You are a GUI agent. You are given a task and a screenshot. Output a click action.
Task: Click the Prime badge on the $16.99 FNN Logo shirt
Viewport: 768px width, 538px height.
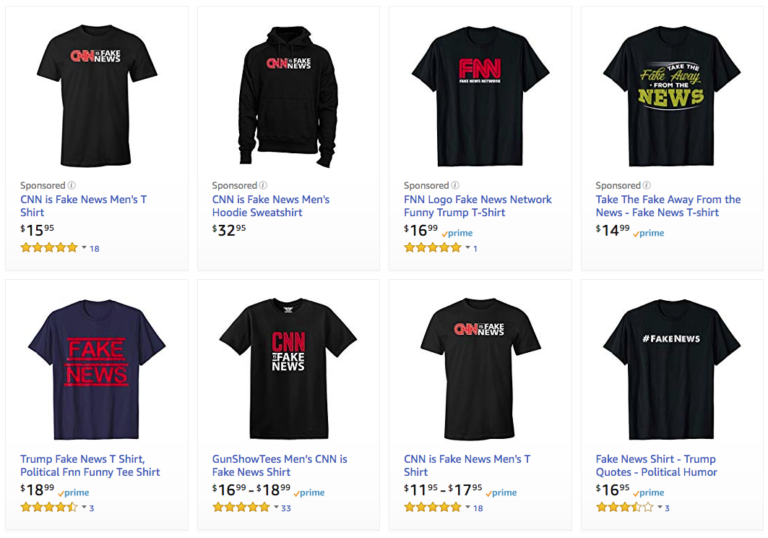458,233
